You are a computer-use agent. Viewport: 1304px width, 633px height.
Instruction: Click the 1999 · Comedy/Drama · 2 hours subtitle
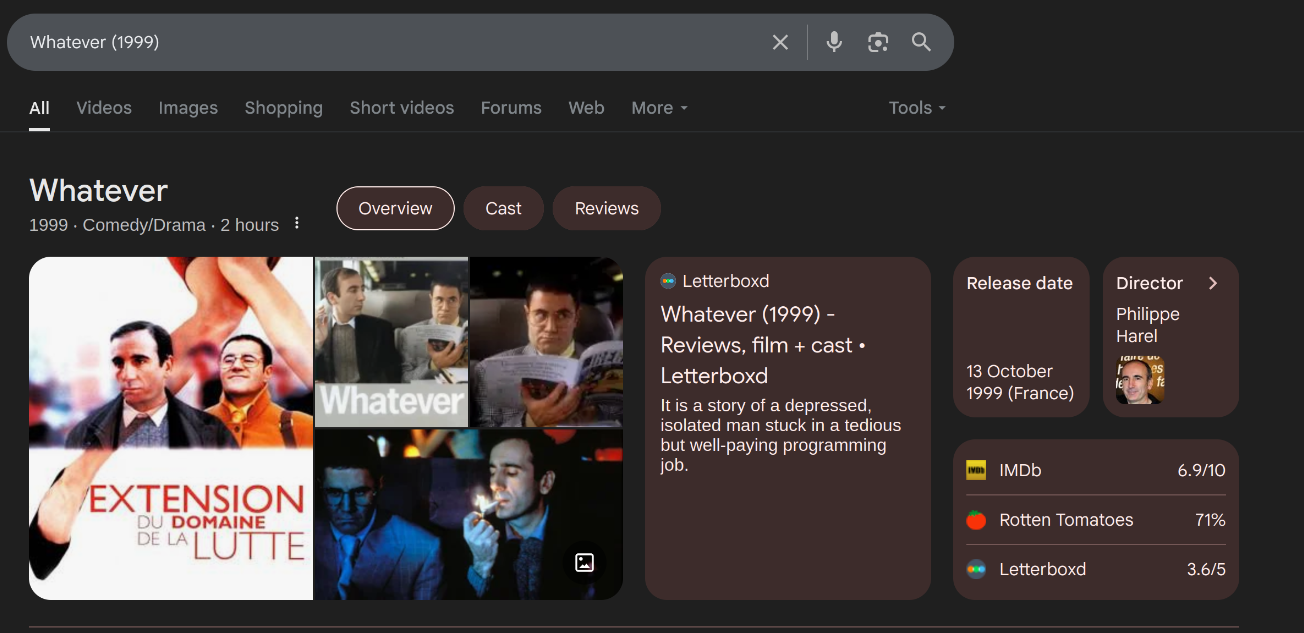coord(154,225)
